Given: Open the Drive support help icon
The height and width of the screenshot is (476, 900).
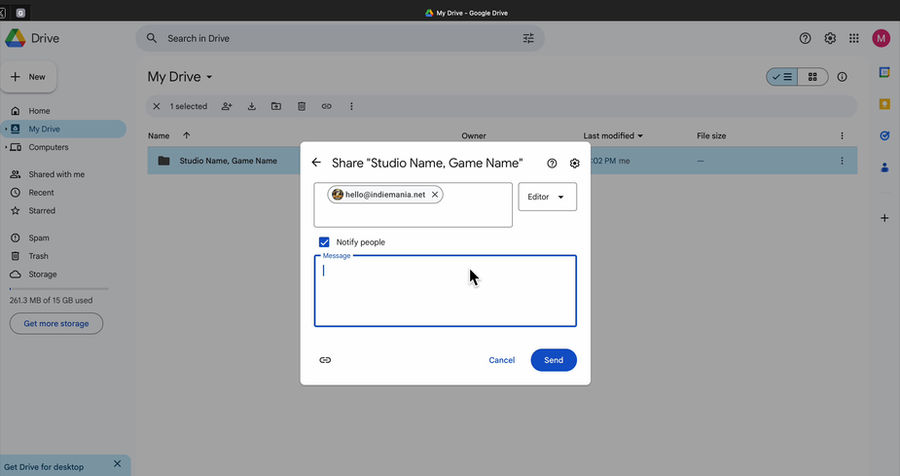Looking at the screenshot, I should point(805,38).
